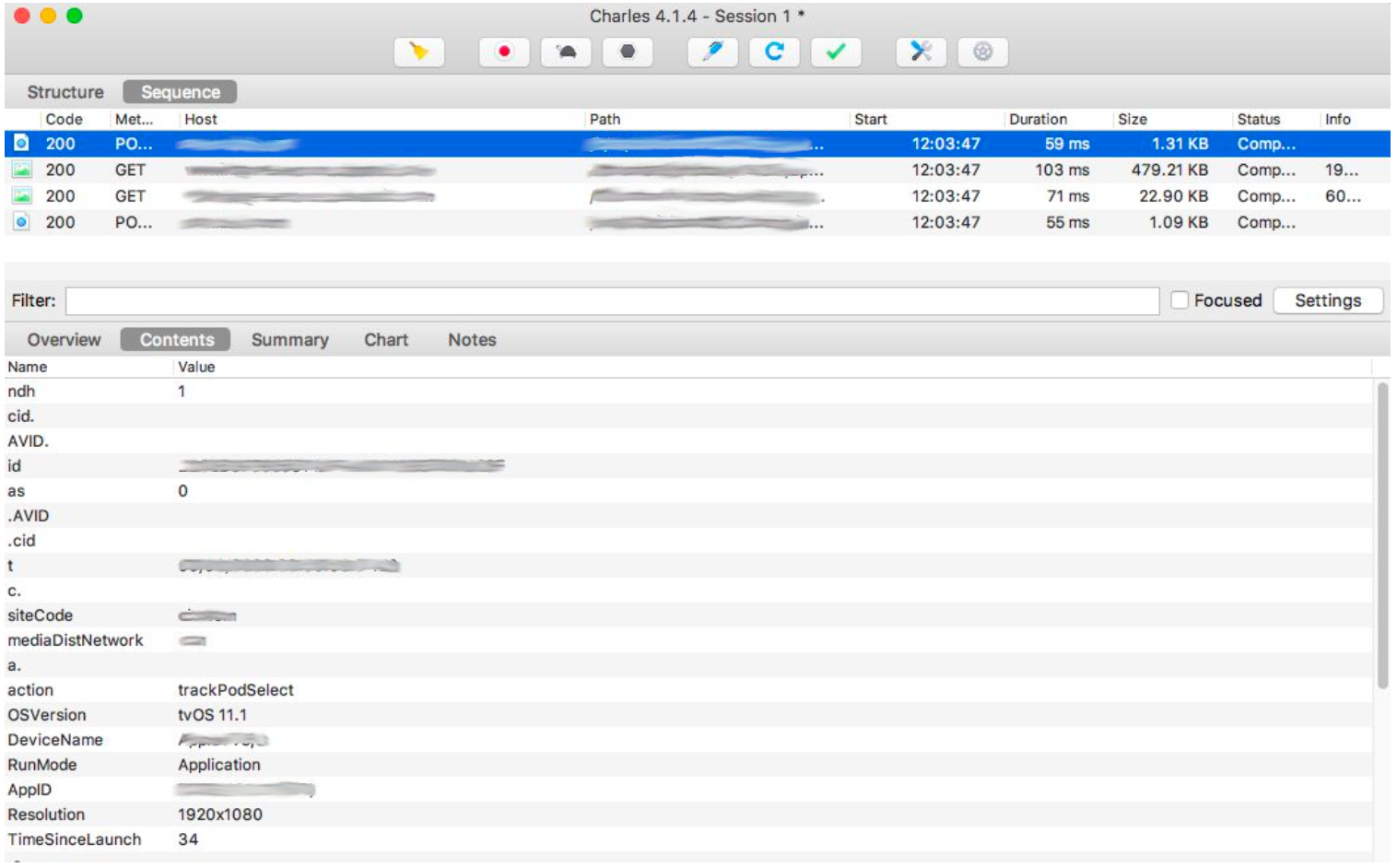Toggle breakpoints with the hexagon icon

coord(628,53)
